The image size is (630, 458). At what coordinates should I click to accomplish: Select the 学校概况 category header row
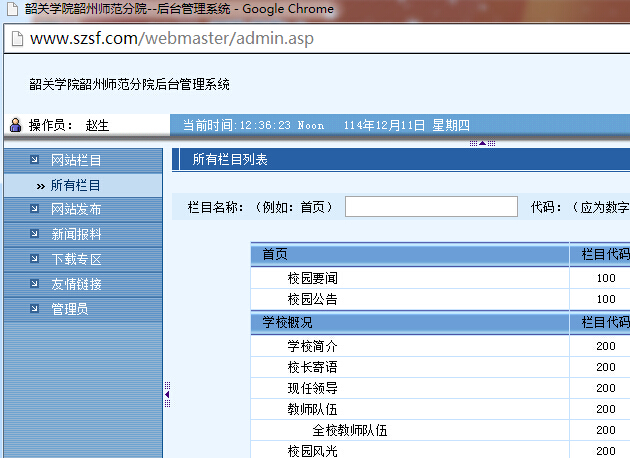pyautogui.click(x=440, y=322)
